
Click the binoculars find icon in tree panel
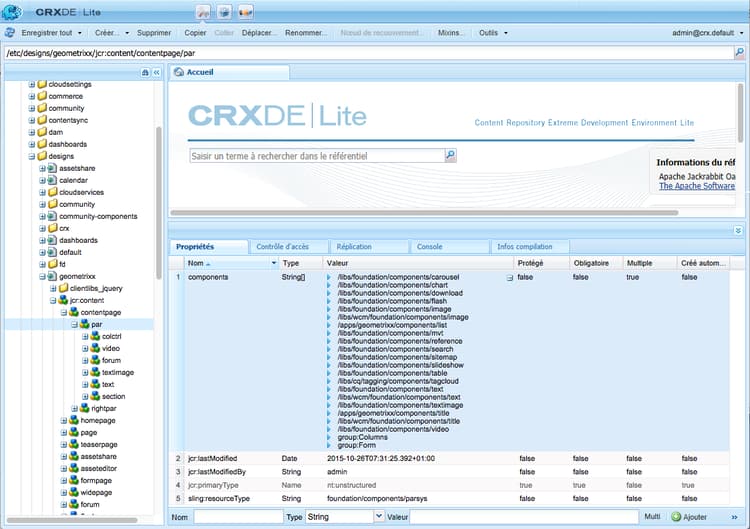click(x=145, y=72)
